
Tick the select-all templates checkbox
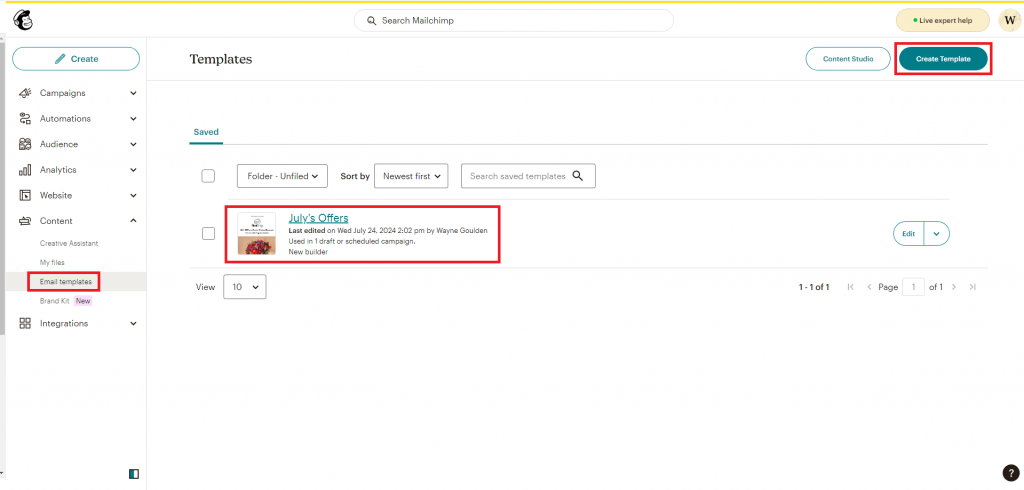point(208,176)
